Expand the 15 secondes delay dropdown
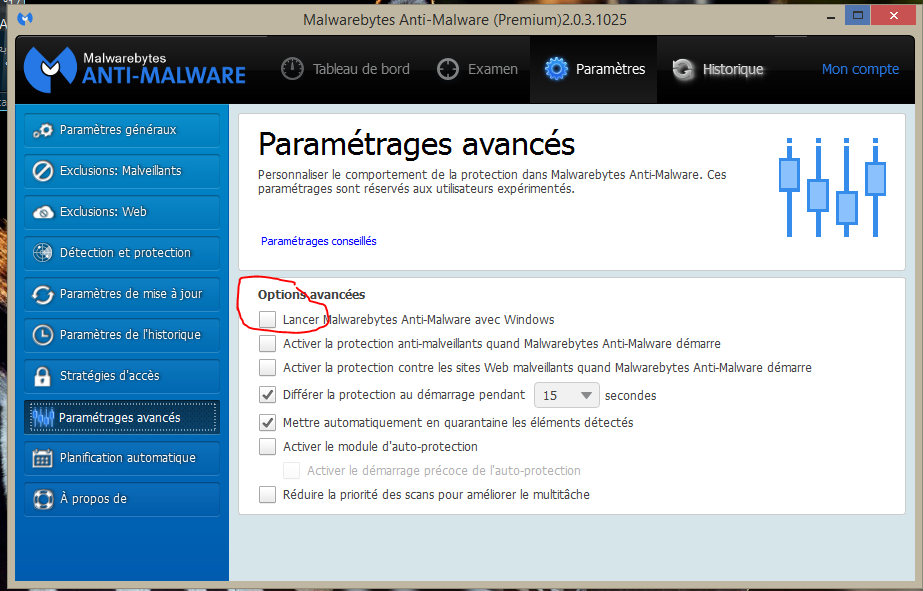The width and height of the screenshot is (923, 591). tap(567, 395)
